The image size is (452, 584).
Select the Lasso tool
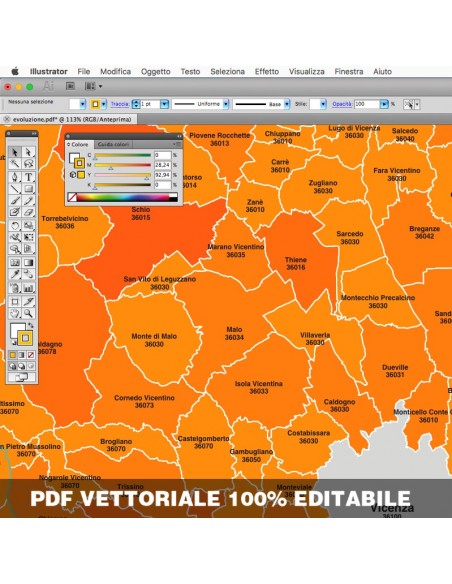[x=29, y=164]
